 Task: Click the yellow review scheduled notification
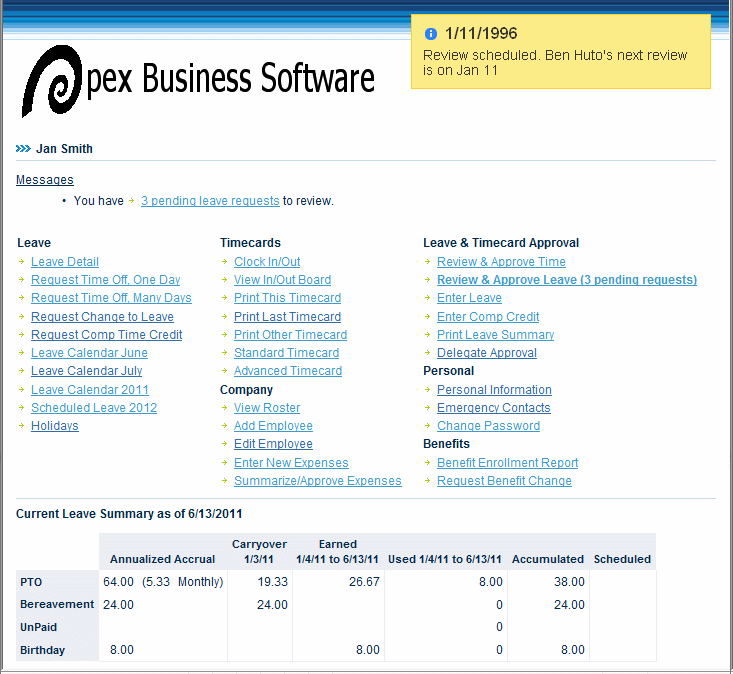point(560,52)
